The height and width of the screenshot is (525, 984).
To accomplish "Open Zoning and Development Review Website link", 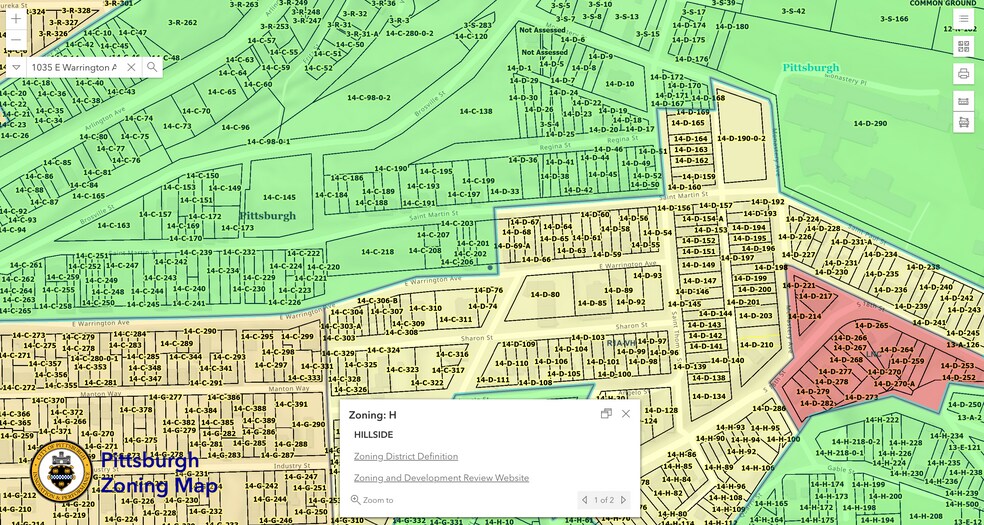I will (441, 478).
